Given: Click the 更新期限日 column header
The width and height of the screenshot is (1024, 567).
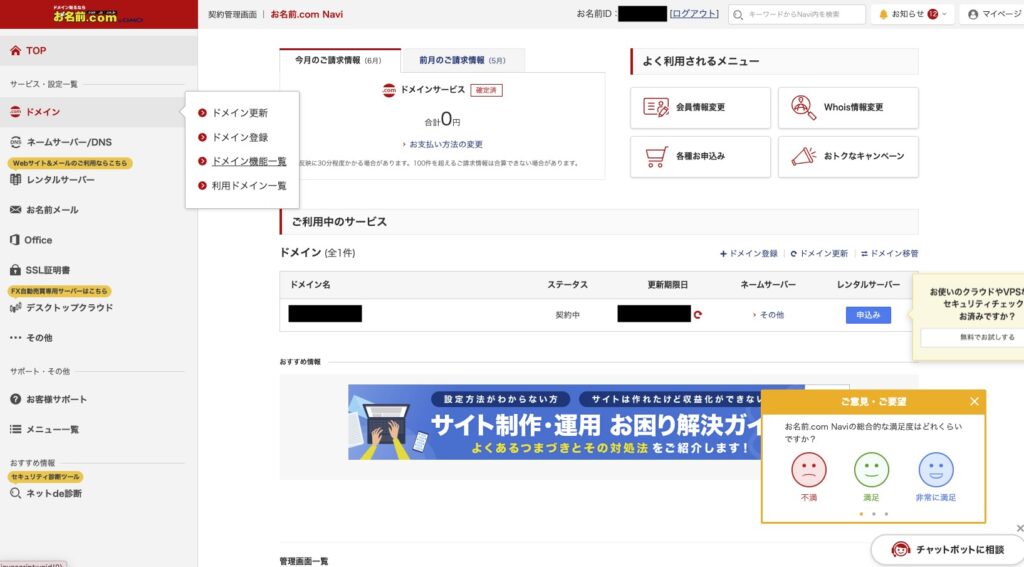Looking at the screenshot, I should point(667,285).
